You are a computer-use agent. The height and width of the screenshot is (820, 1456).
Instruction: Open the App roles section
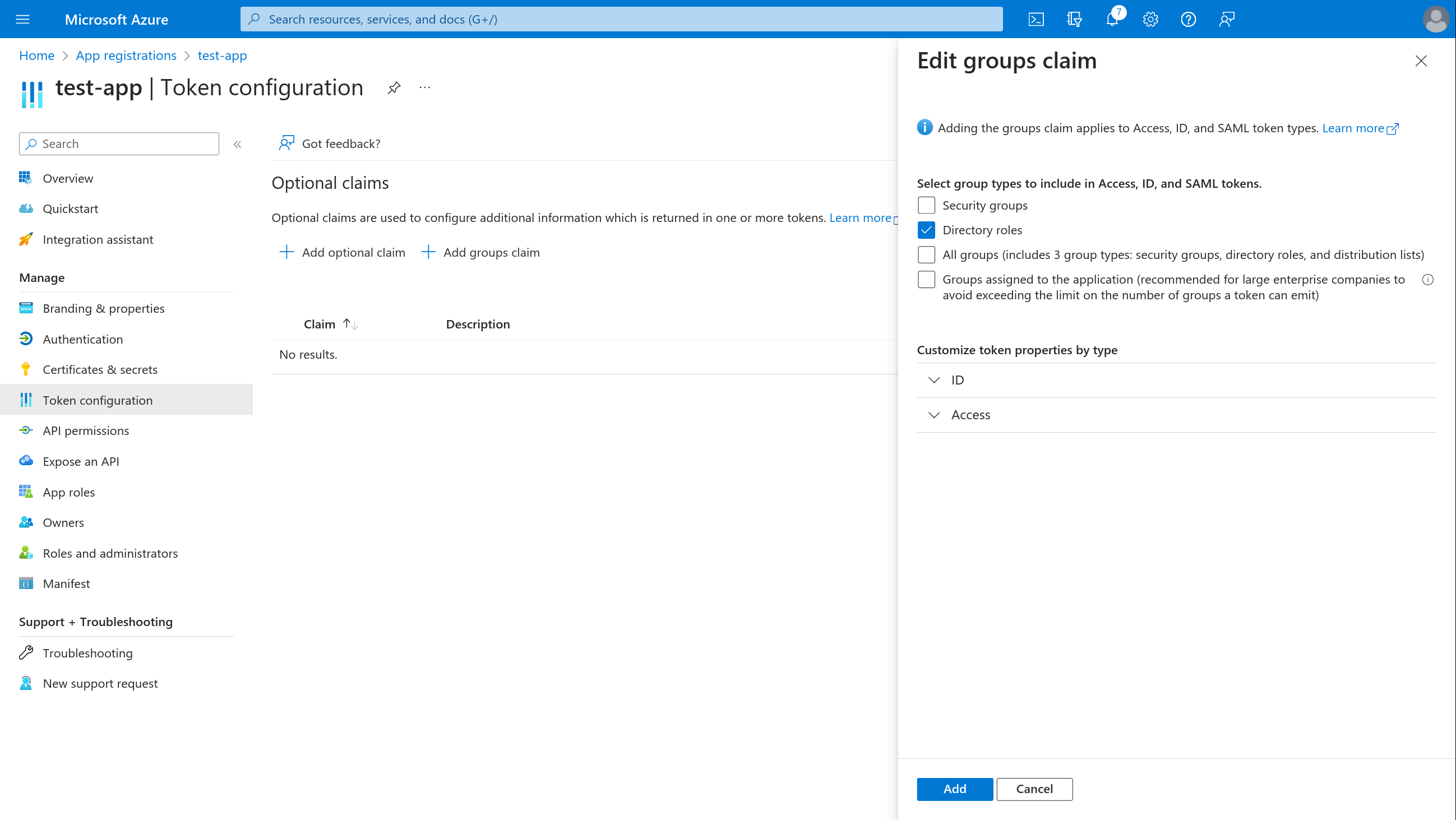click(x=68, y=492)
